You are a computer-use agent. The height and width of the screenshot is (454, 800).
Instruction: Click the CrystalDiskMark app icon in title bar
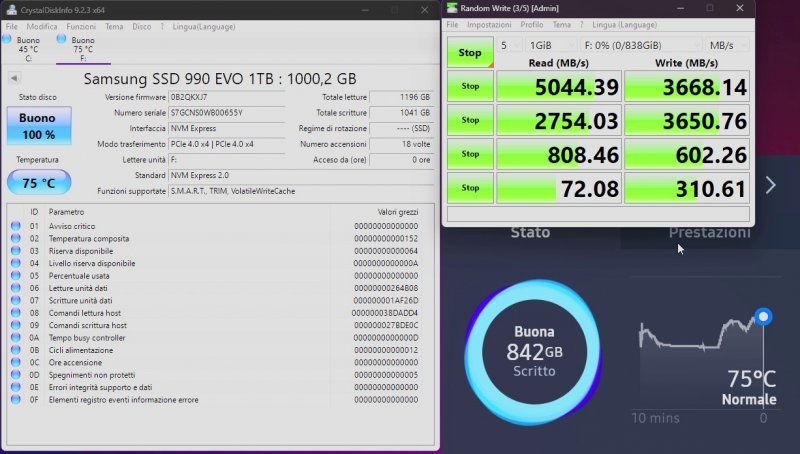pos(452,8)
